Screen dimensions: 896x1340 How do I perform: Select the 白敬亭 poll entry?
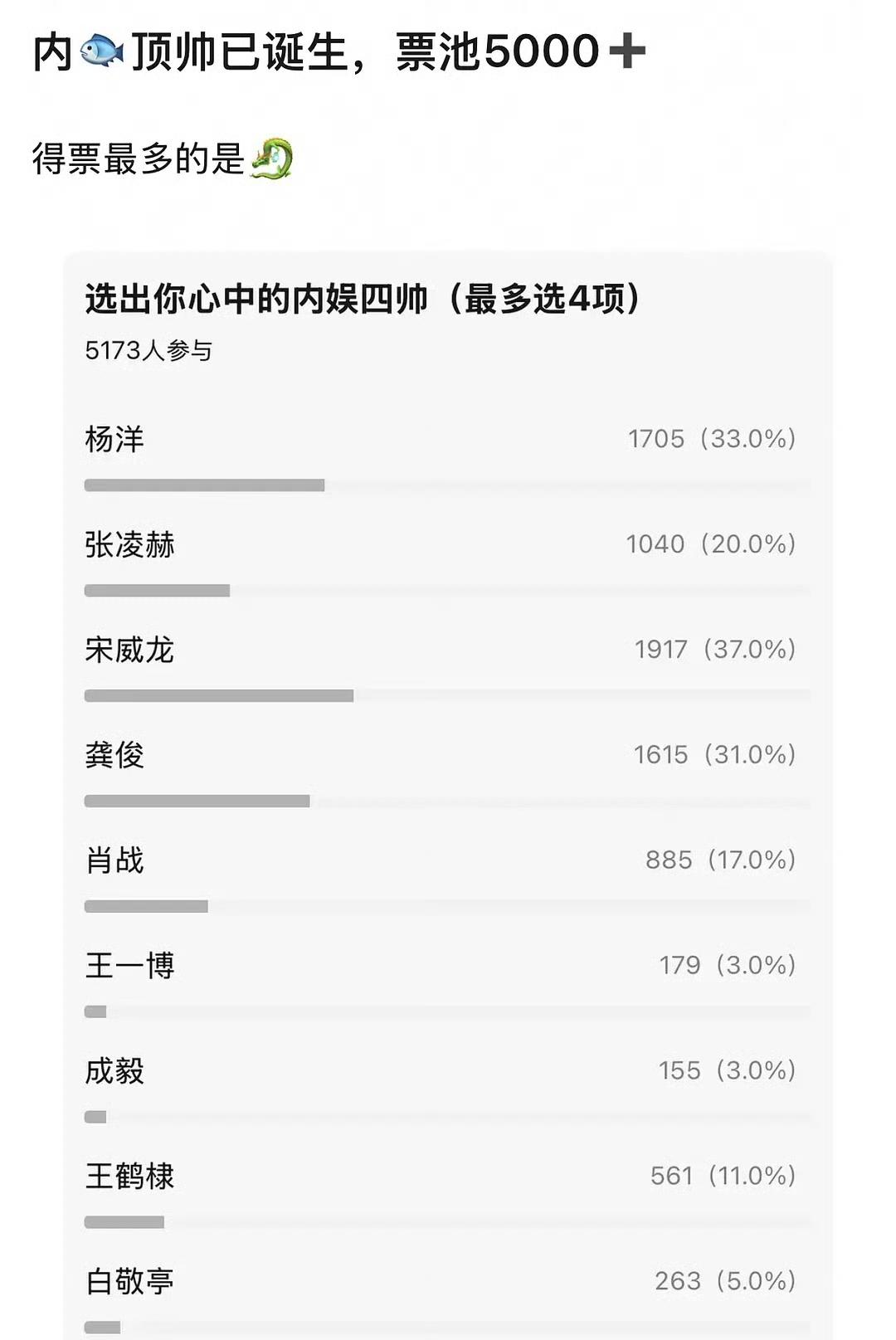448,1299
